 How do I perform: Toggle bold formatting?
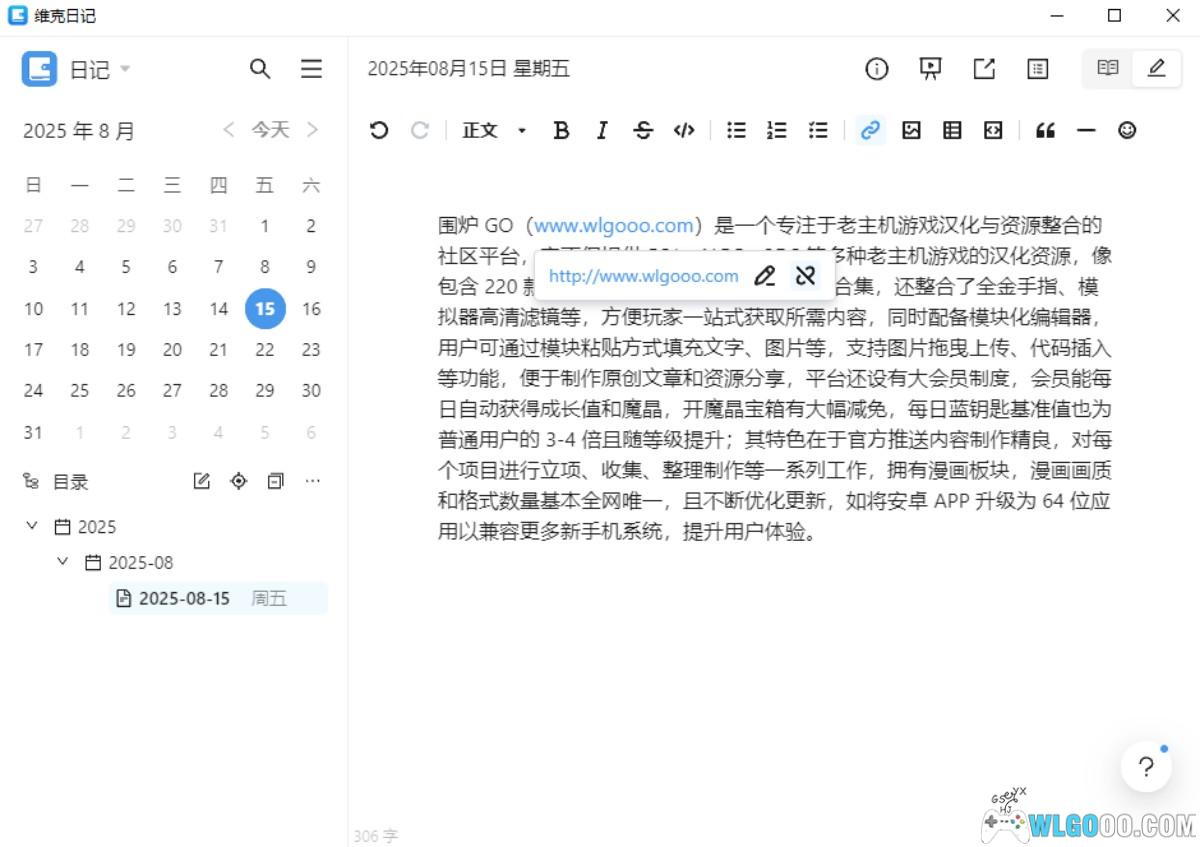[x=561, y=130]
